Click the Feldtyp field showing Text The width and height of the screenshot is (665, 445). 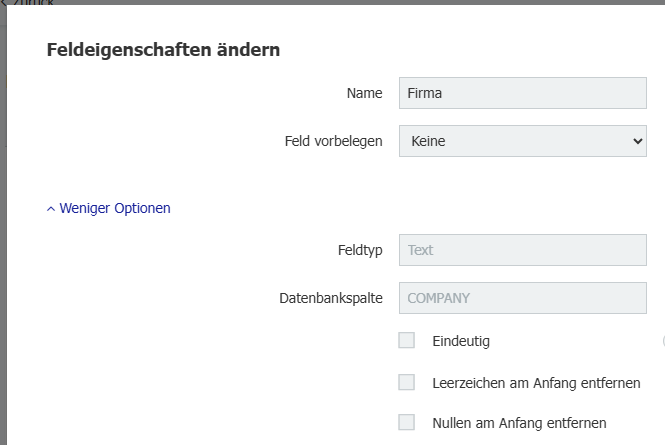522,250
